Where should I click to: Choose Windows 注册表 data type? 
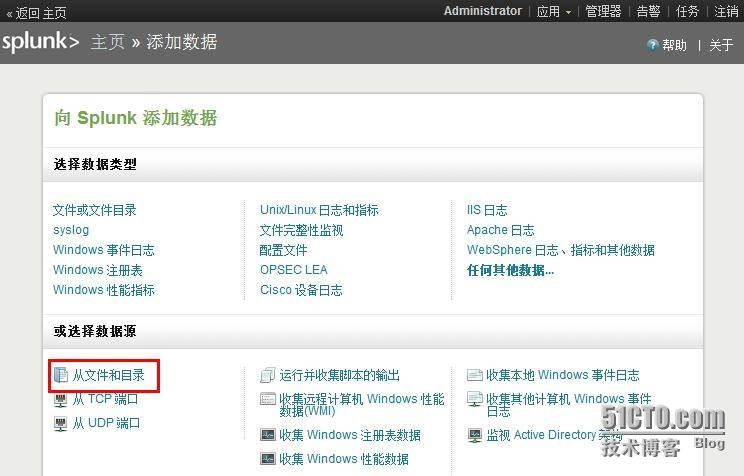[x=97, y=270]
